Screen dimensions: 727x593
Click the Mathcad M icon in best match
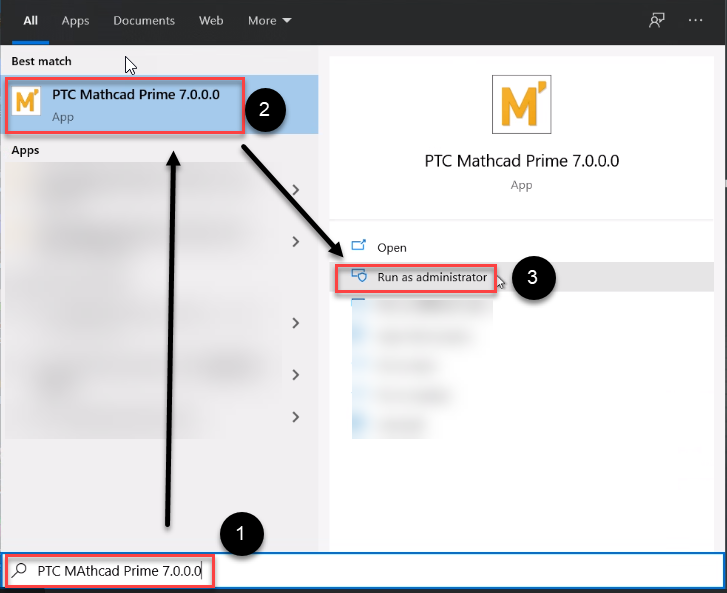(x=26, y=101)
